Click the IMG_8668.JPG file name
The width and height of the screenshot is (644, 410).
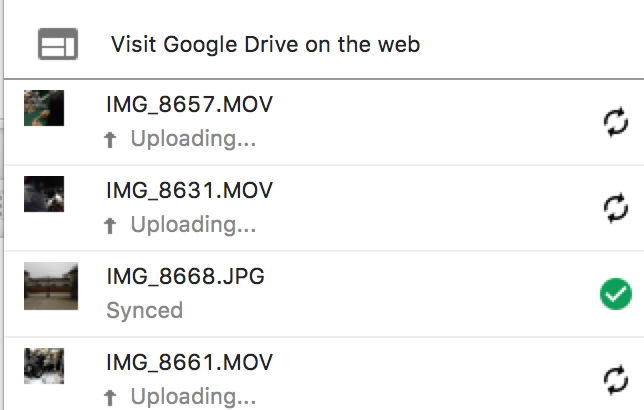tap(185, 277)
